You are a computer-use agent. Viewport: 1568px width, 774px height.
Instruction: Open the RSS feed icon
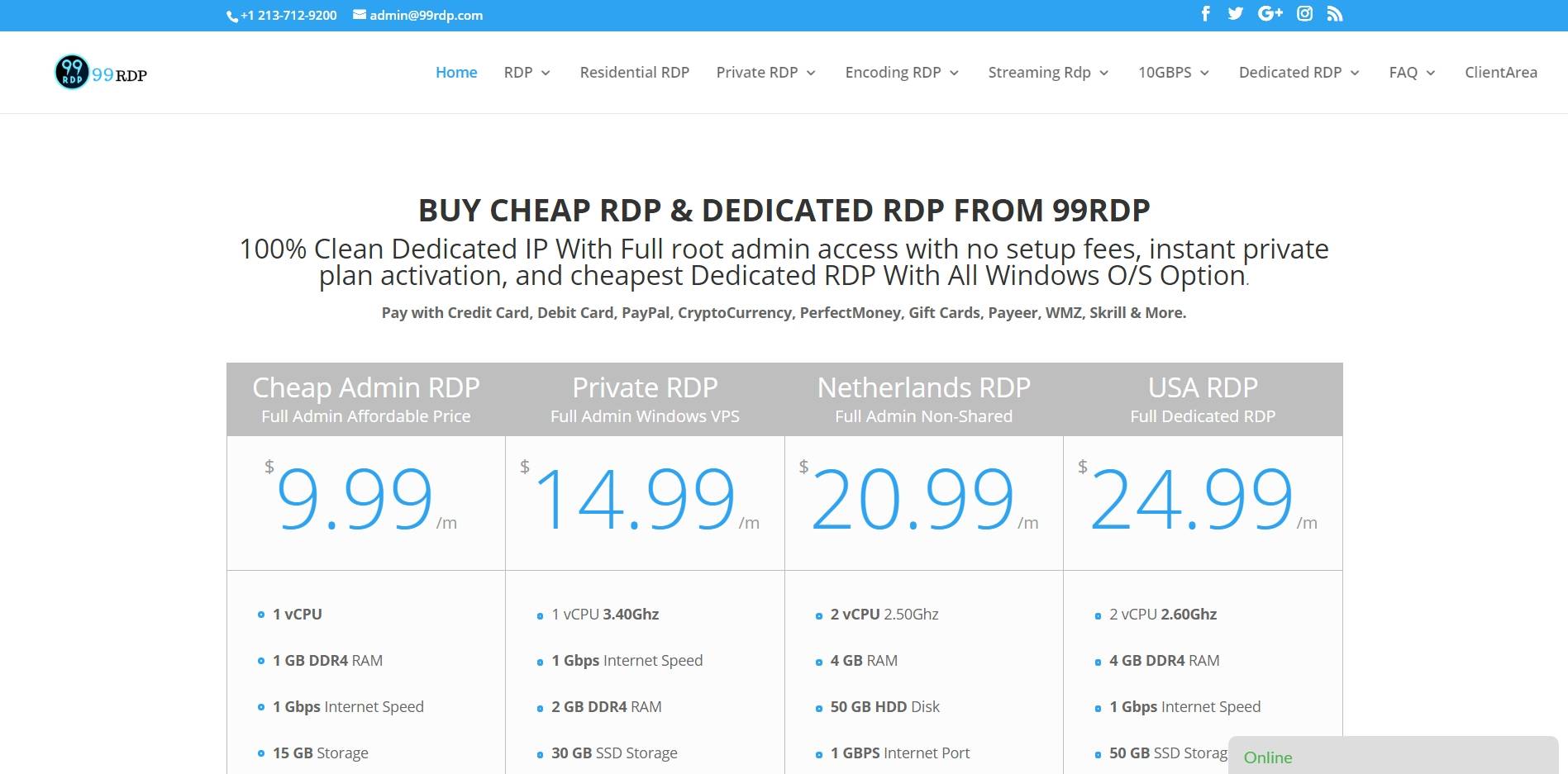1335,14
